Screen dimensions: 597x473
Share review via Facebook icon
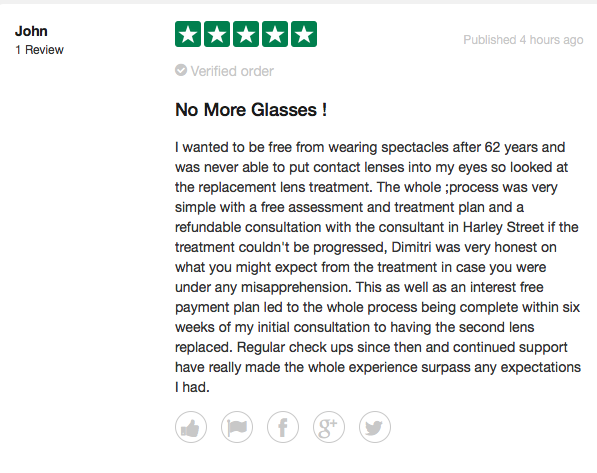pos(283,427)
